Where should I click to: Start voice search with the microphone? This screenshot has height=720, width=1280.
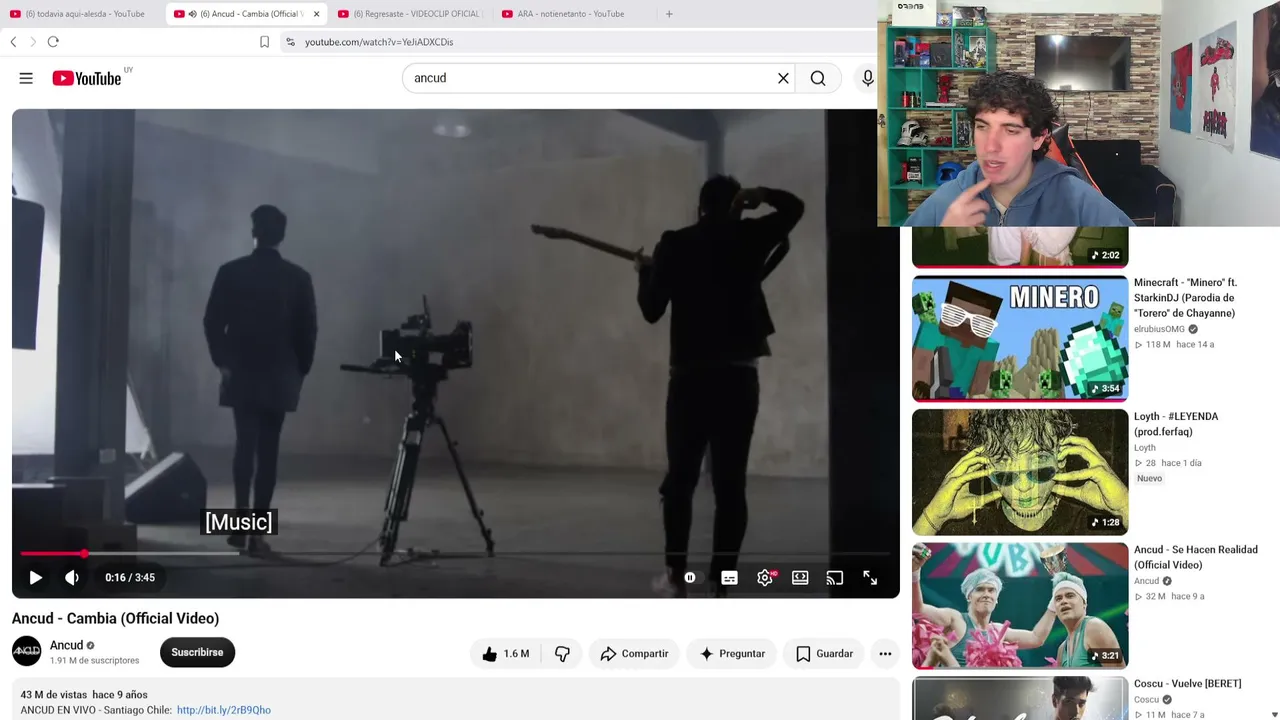pyautogui.click(x=867, y=78)
